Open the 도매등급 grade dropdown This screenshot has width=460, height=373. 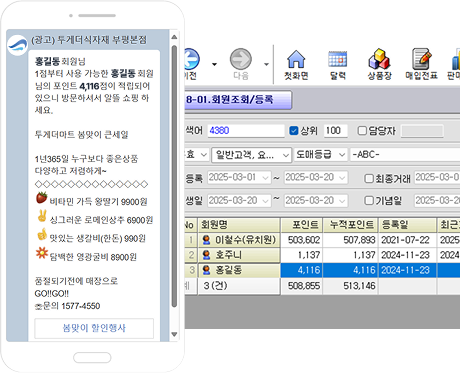[320, 155]
